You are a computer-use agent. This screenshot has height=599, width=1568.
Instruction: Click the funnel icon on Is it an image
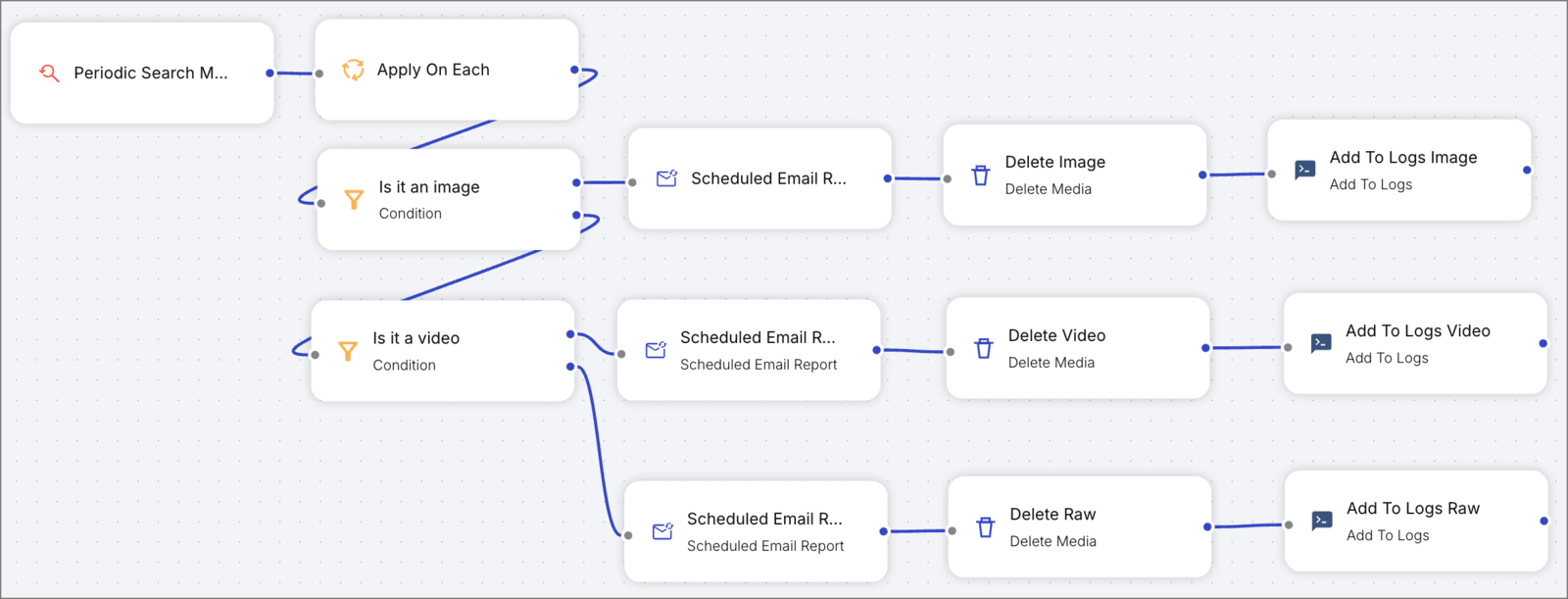354,200
